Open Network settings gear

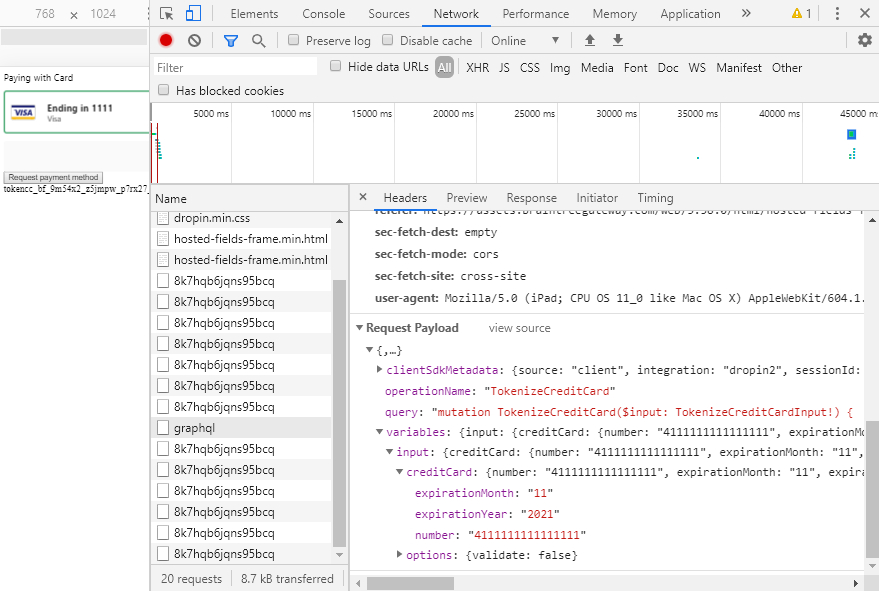(865, 41)
